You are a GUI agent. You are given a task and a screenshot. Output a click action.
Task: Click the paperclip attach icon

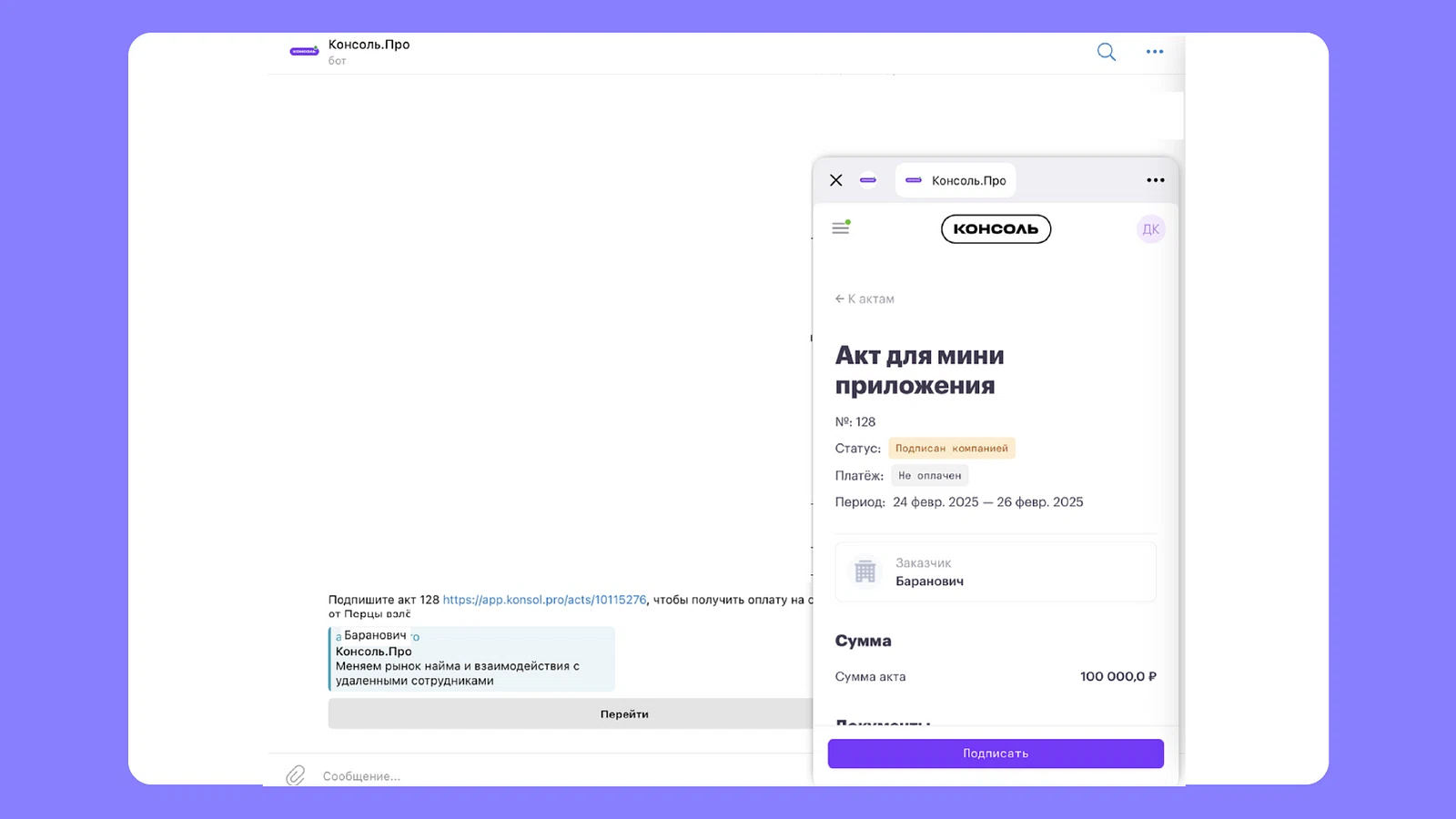pyautogui.click(x=296, y=775)
